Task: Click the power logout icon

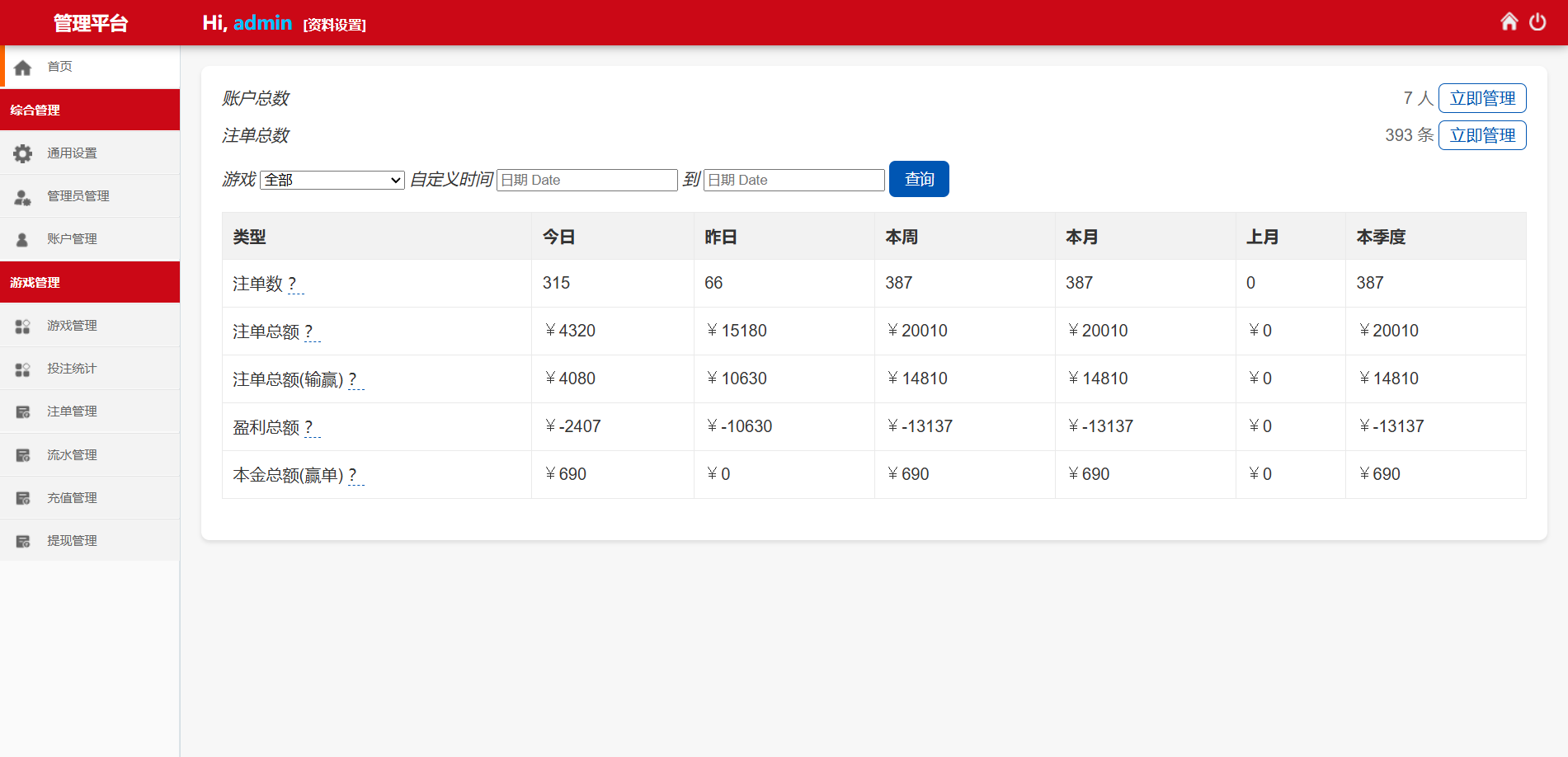Action: 1537,22
